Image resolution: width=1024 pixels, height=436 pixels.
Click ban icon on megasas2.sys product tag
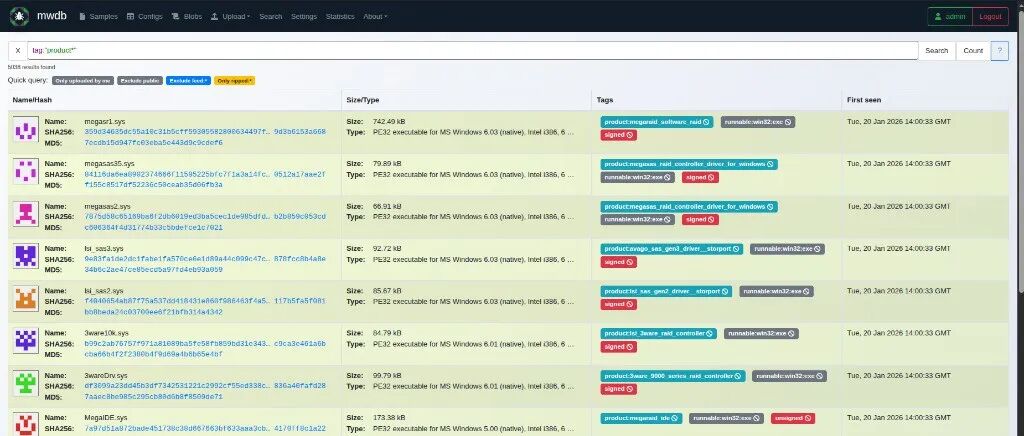[770, 206]
